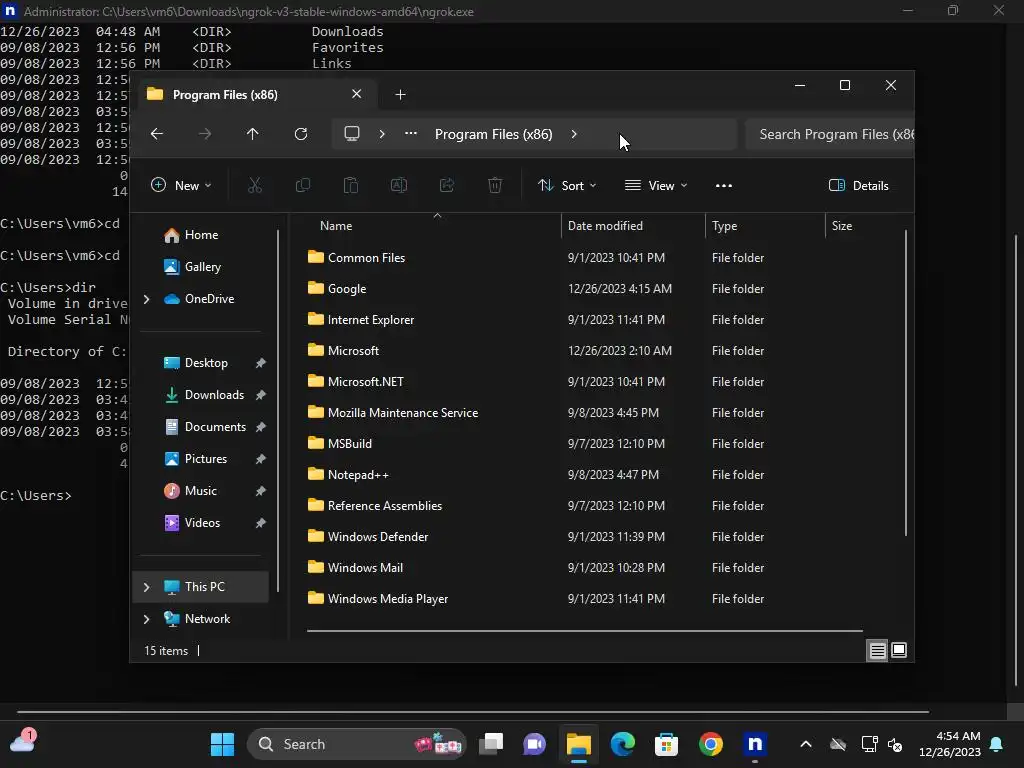Open the Chat app on taskbar

point(535,744)
